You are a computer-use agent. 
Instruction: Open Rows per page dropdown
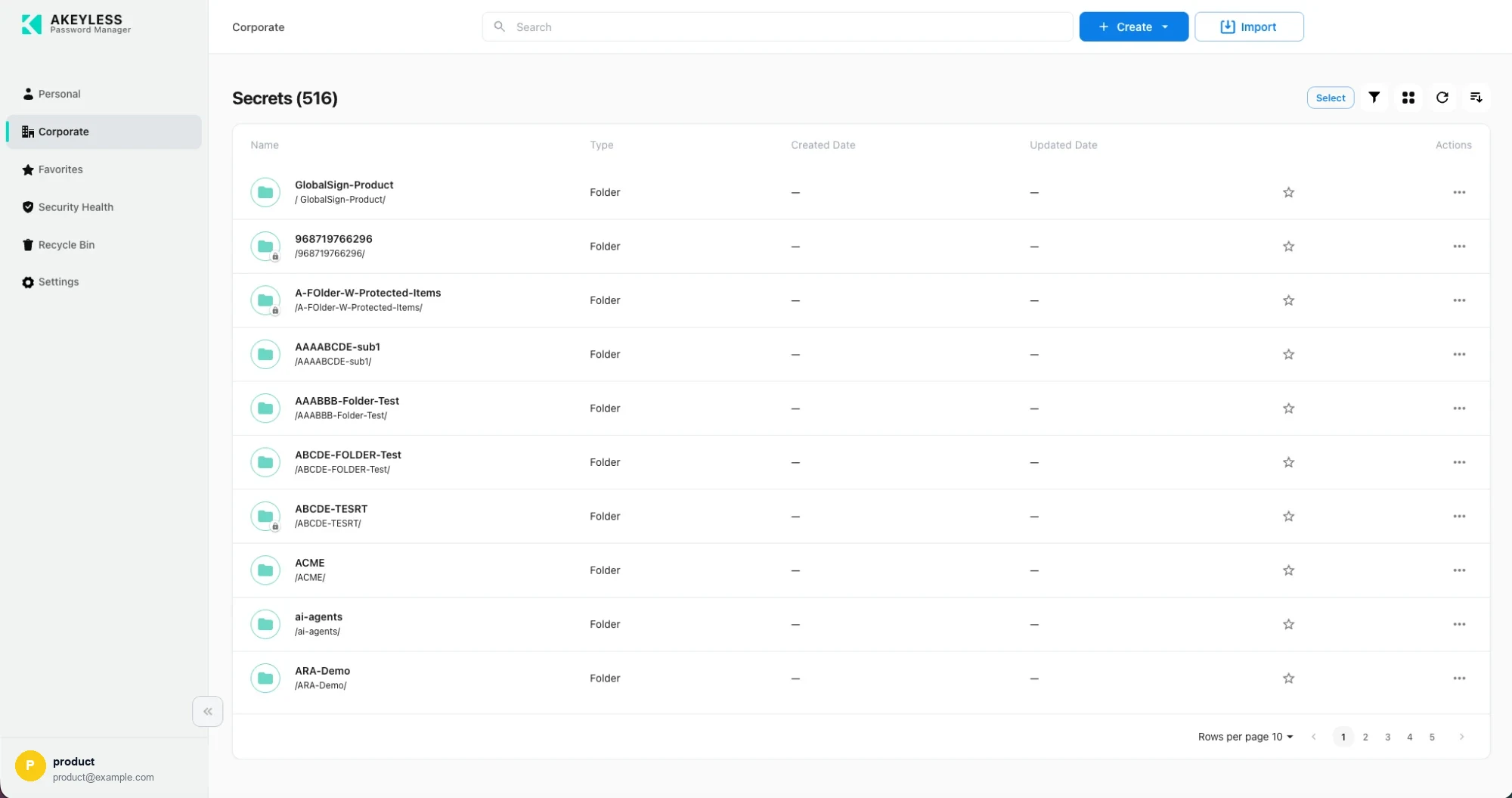(x=1245, y=737)
